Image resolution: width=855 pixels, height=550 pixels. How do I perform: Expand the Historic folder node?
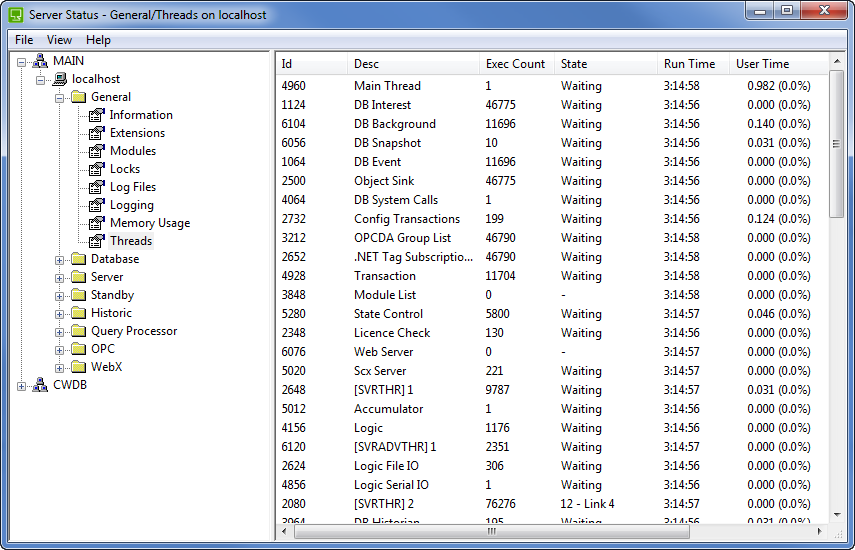point(59,313)
